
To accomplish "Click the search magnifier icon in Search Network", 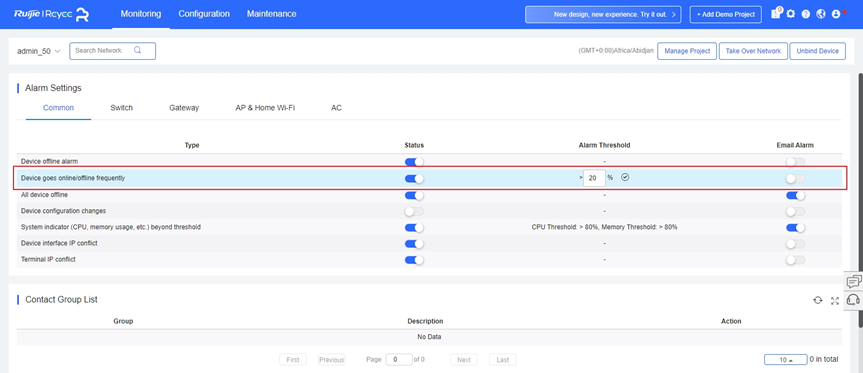I will (x=138, y=50).
